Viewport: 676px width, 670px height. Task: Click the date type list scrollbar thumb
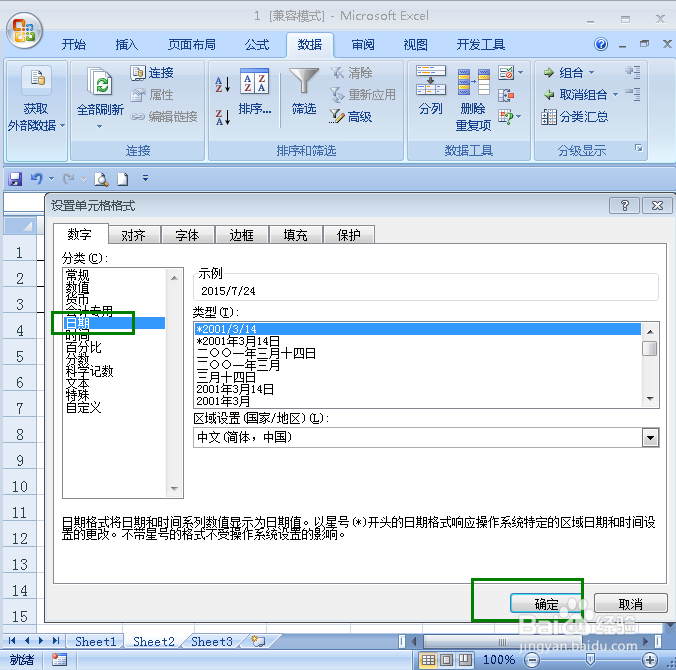click(649, 348)
